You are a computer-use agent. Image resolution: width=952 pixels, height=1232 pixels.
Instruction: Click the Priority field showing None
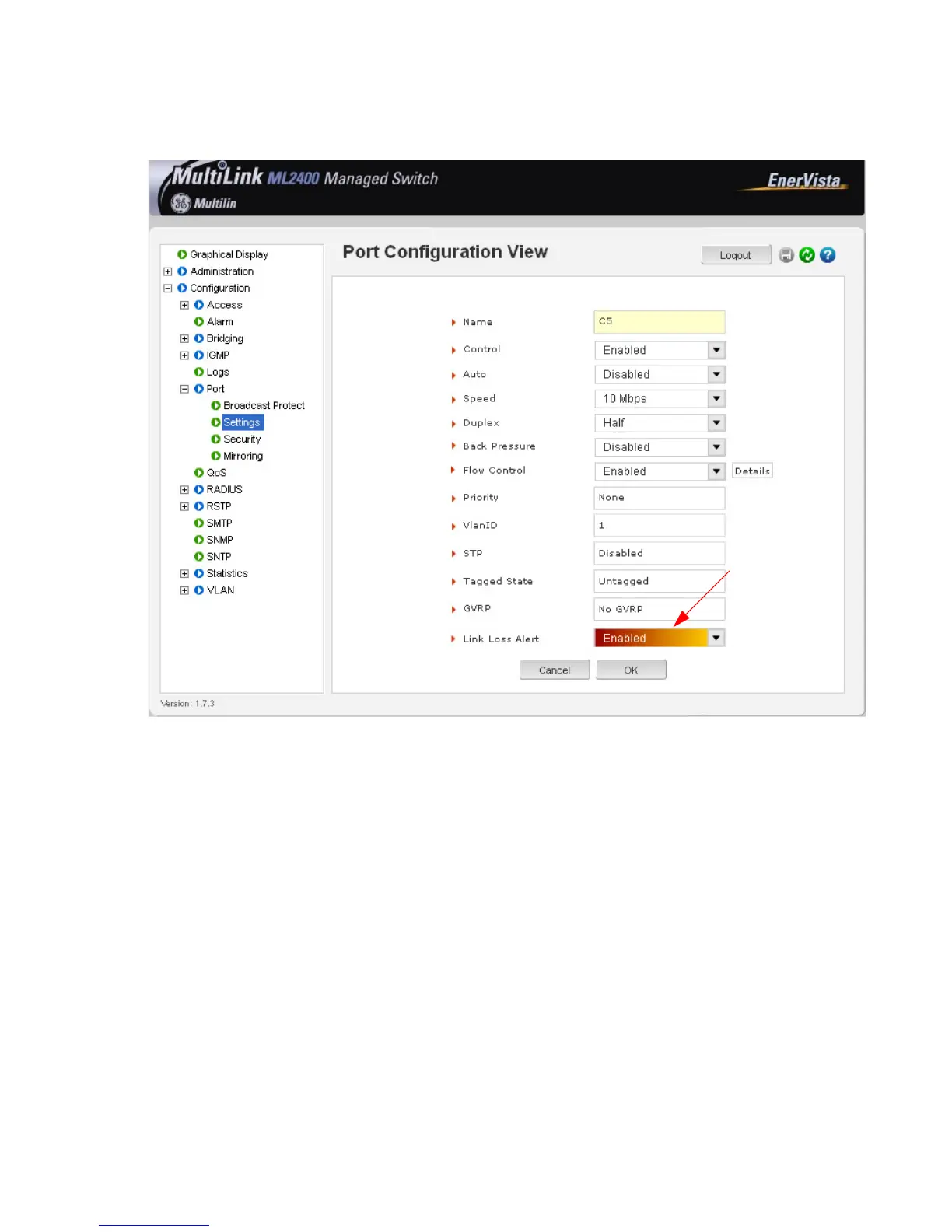(x=660, y=498)
